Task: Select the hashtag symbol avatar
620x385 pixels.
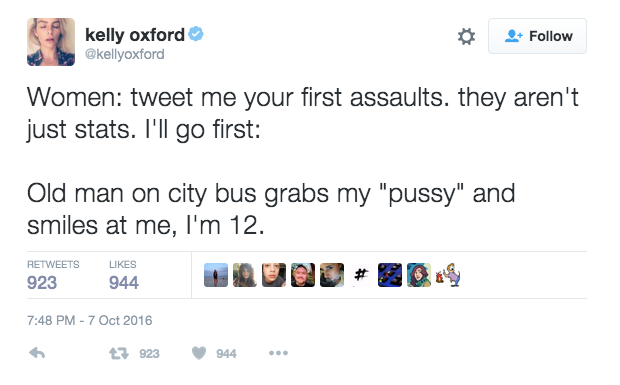Action: [361, 275]
